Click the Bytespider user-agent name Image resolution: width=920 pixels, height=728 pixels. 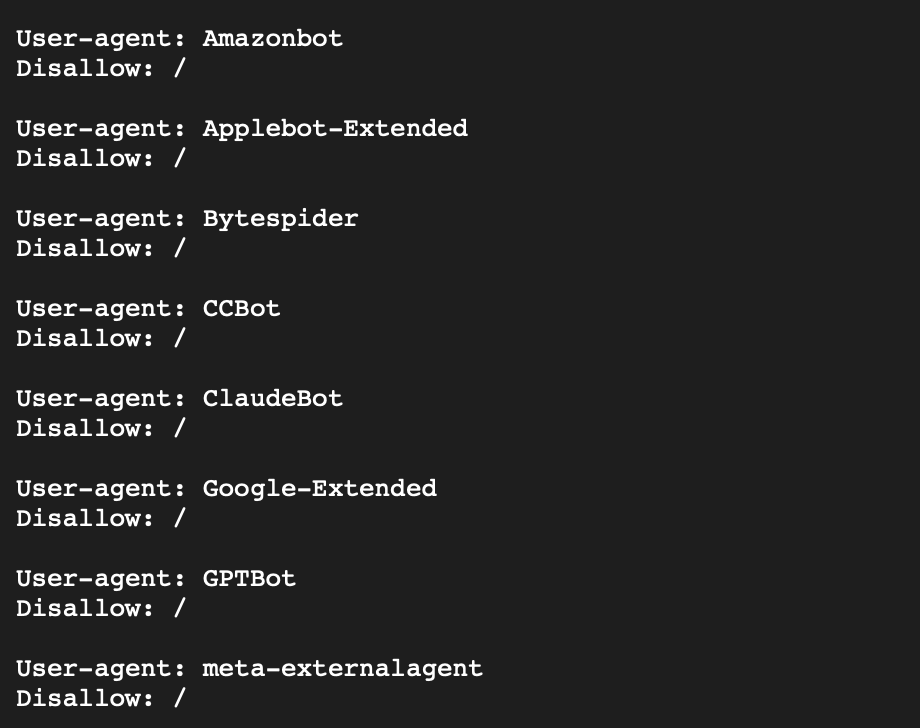click(280, 219)
